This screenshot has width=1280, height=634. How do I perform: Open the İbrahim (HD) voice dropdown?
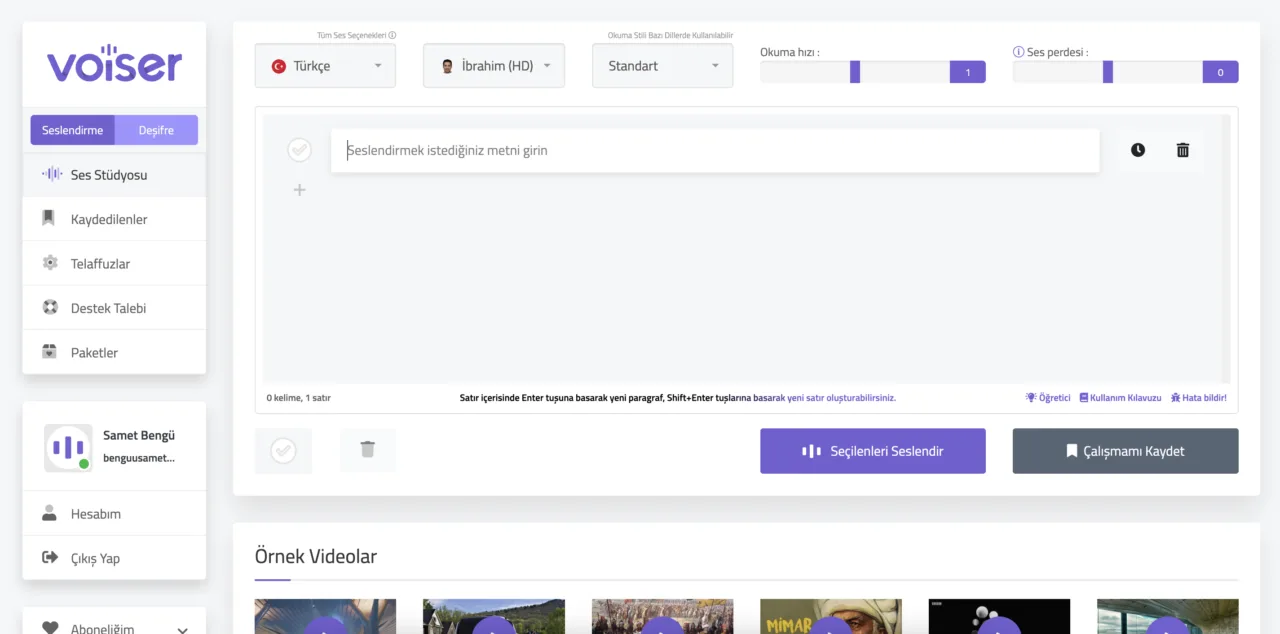click(x=494, y=66)
